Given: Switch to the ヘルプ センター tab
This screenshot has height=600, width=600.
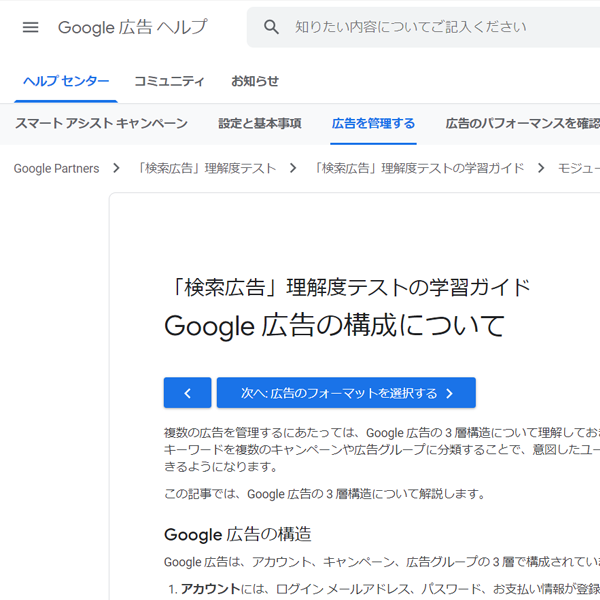Looking at the screenshot, I should point(66,81).
